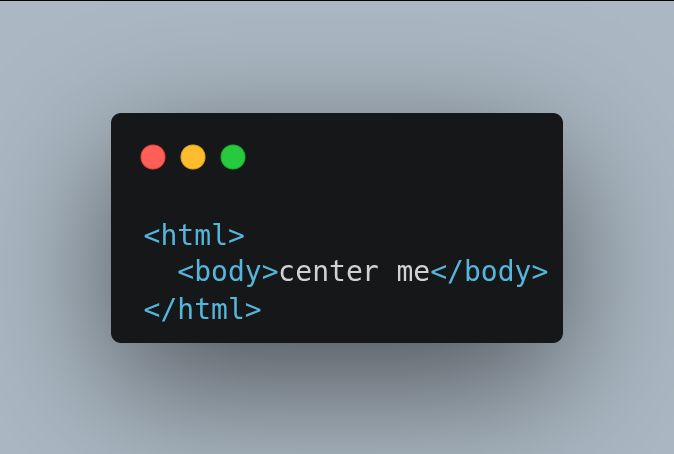This screenshot has width=674, height=454.
Task: Click the yellow minimize dot
Action: pos(193,157)
